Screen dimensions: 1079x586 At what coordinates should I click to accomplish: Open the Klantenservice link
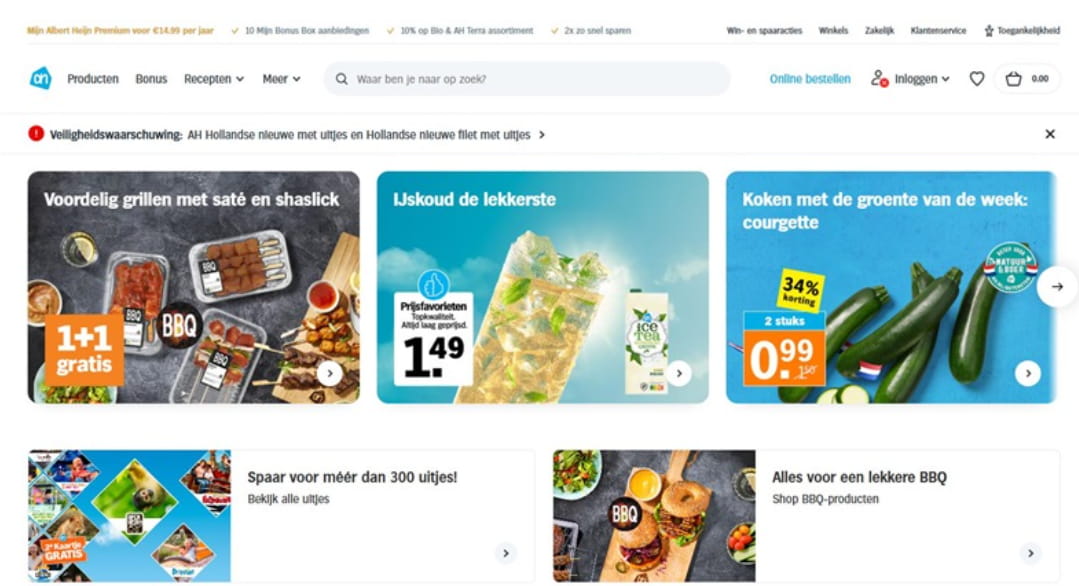tap(938, 30)
